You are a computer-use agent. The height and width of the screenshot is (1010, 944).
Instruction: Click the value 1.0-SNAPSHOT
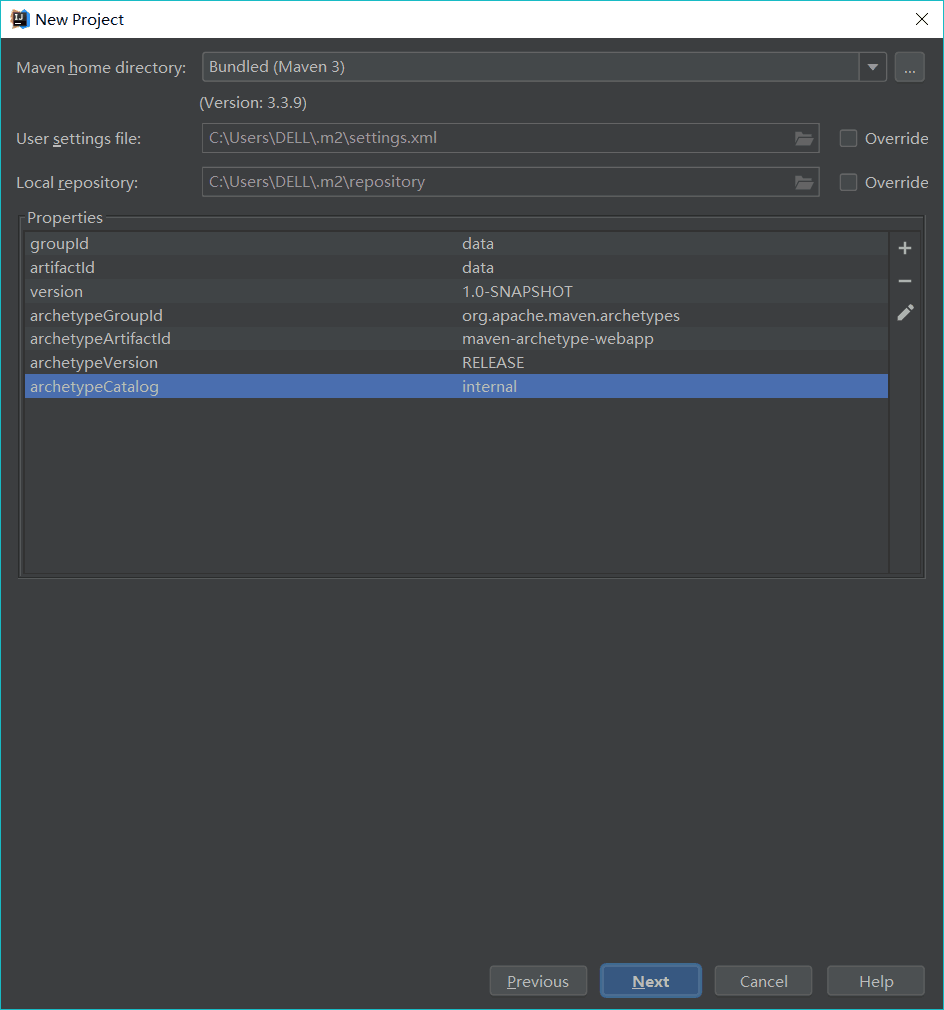(517, 292)
